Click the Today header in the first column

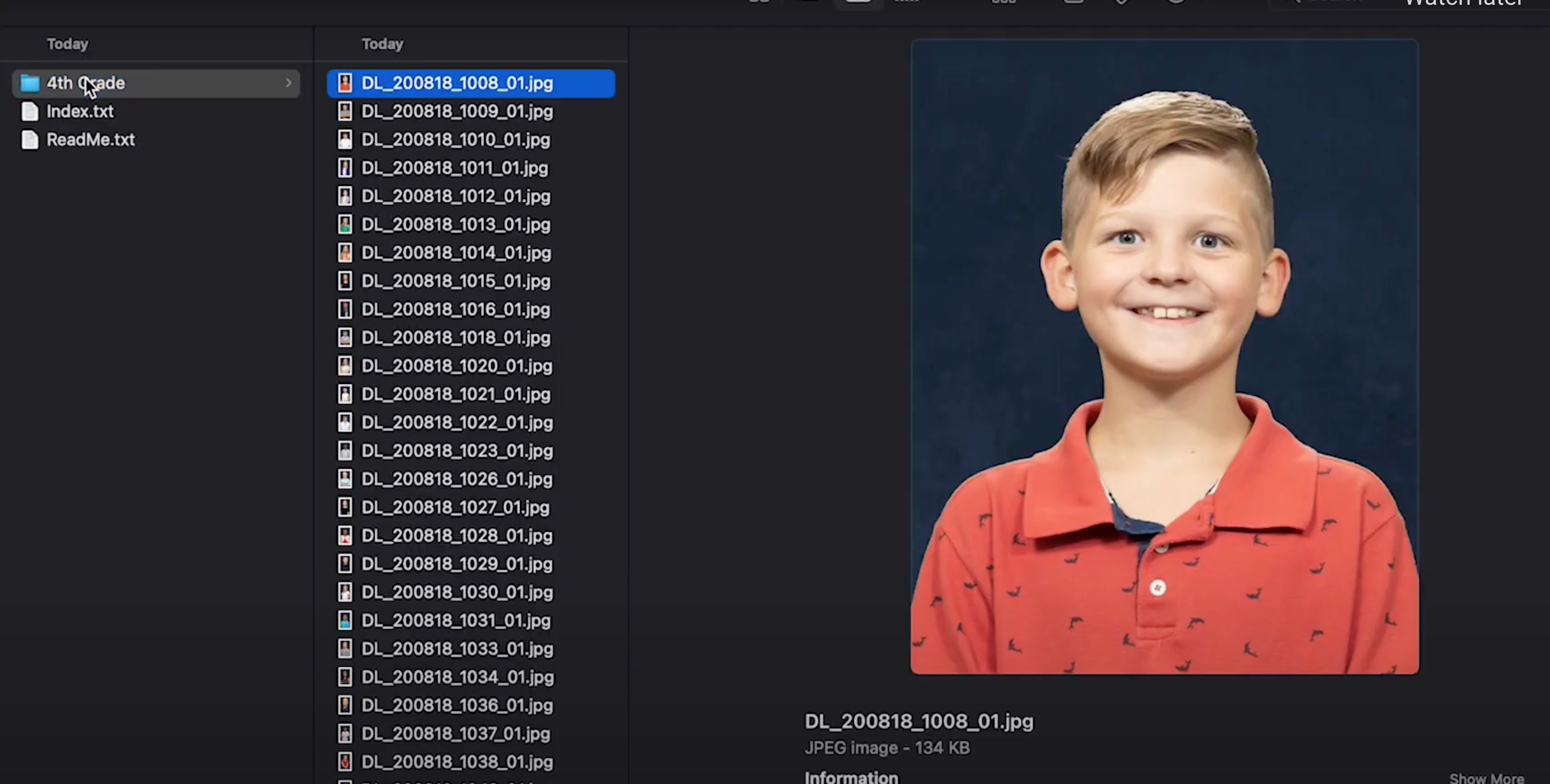(x=67, y=44)
